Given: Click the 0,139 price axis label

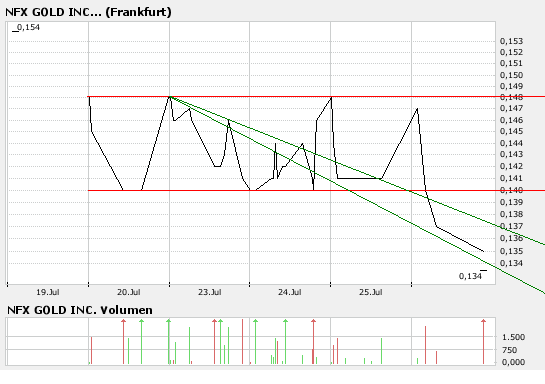Looking at the screenshot, I should click(511, 202).
